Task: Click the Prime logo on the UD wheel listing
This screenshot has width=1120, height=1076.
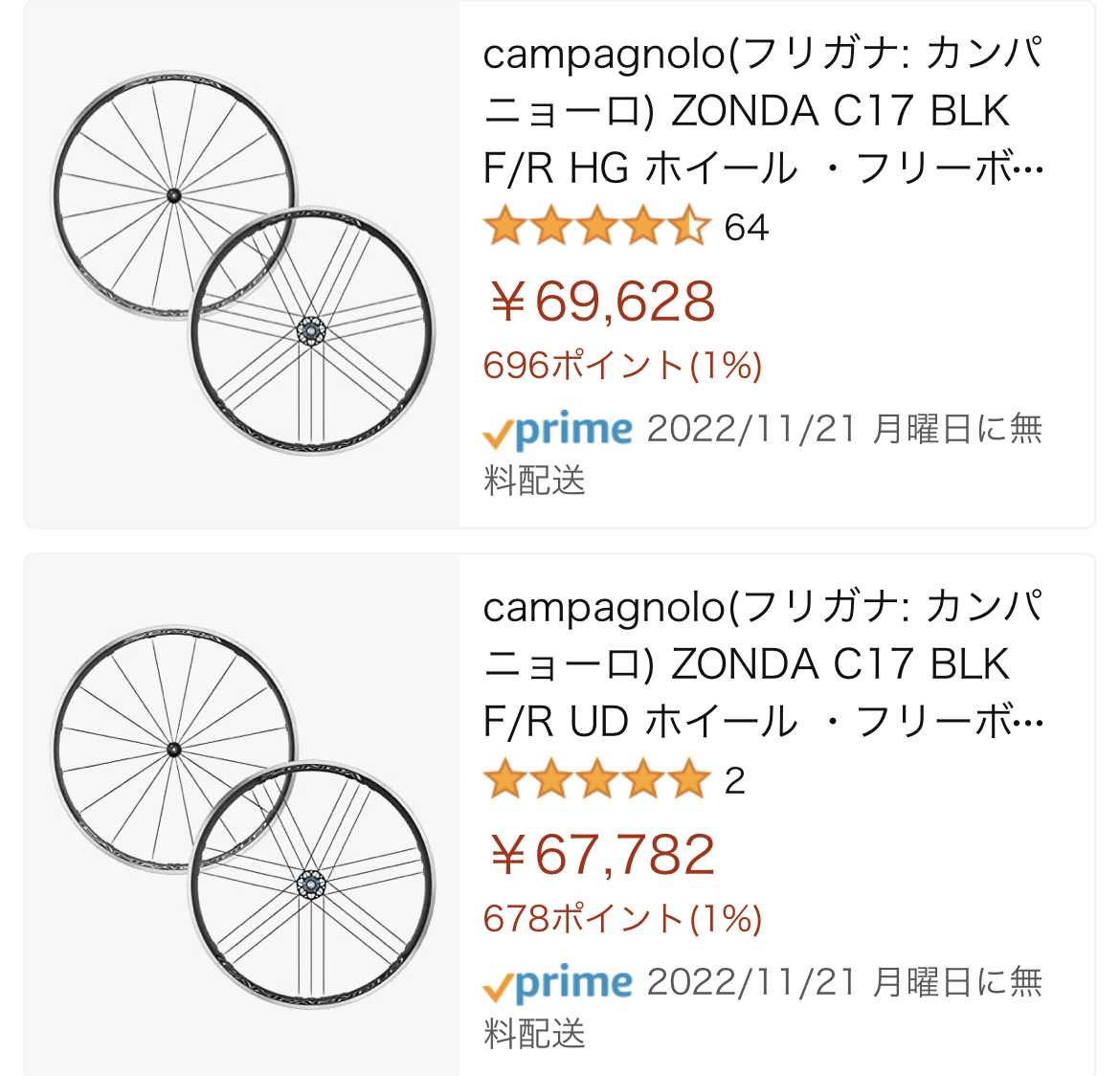Action: [557, 985]
